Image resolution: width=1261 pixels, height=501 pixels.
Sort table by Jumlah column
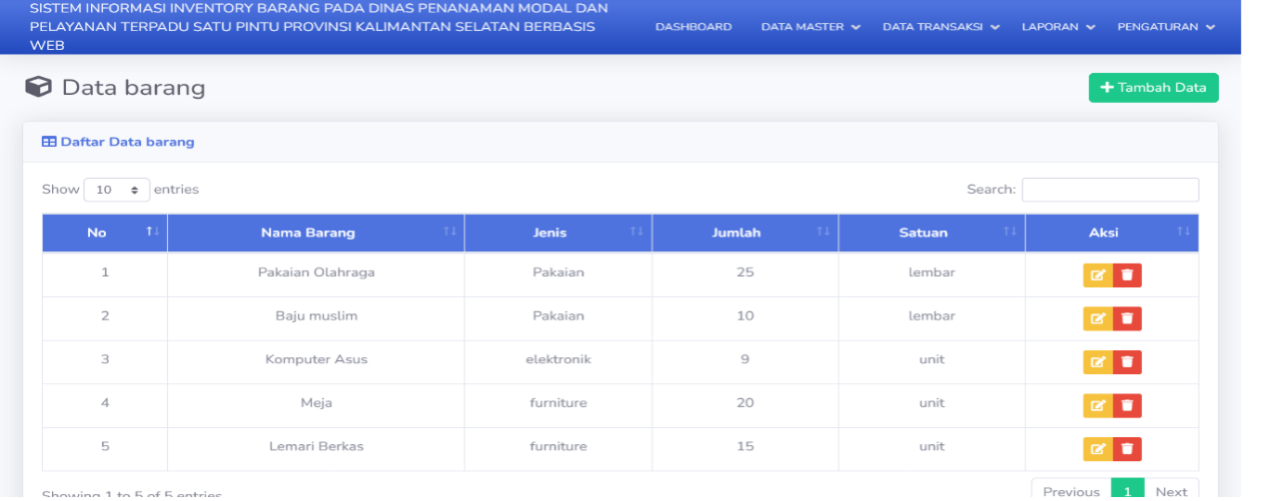click(x=745, y=233)
